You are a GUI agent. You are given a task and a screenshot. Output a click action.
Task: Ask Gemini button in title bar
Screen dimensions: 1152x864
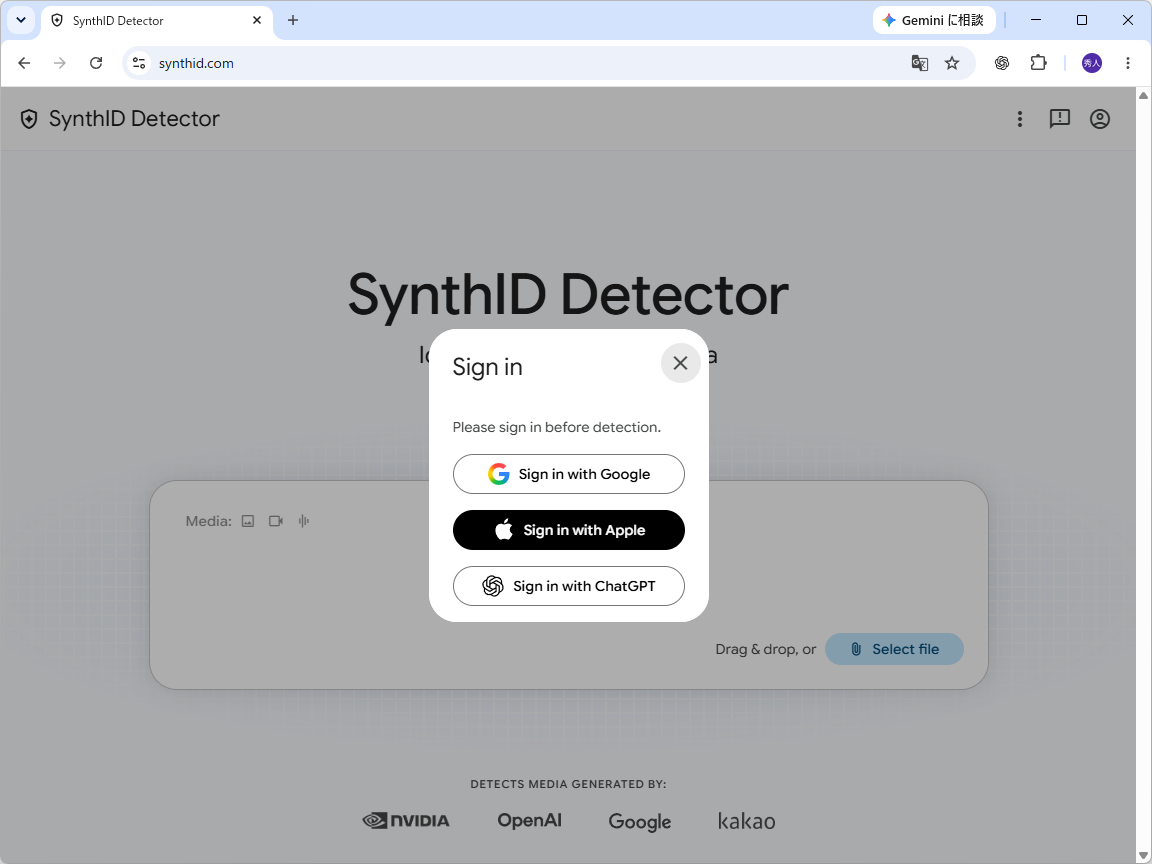tap(934, 21)
